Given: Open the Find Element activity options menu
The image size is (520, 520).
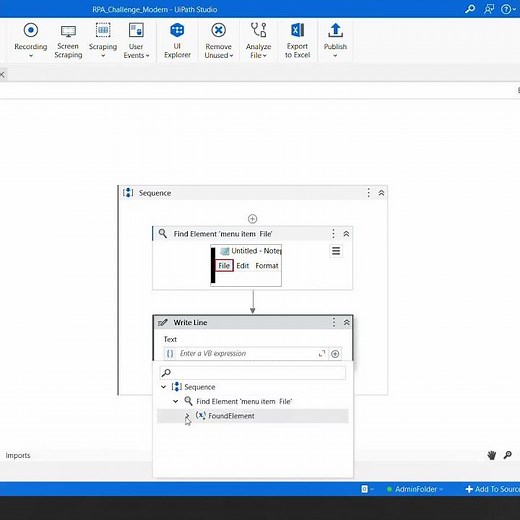Looking at the screenshot, I should pyautogui.click(x=333, y=234).
